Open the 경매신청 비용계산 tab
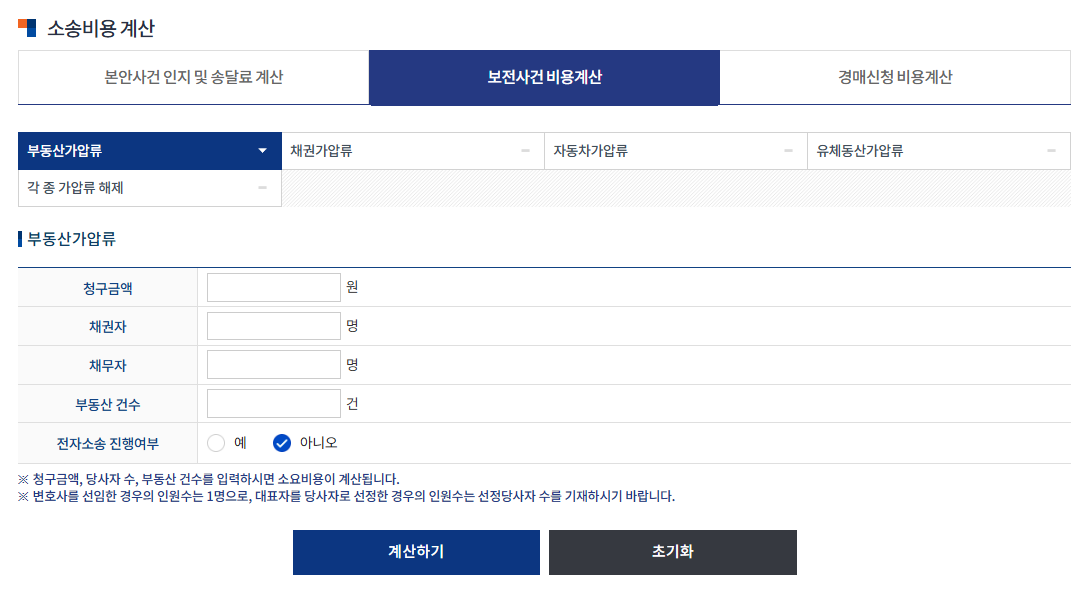 click(895, 77)
